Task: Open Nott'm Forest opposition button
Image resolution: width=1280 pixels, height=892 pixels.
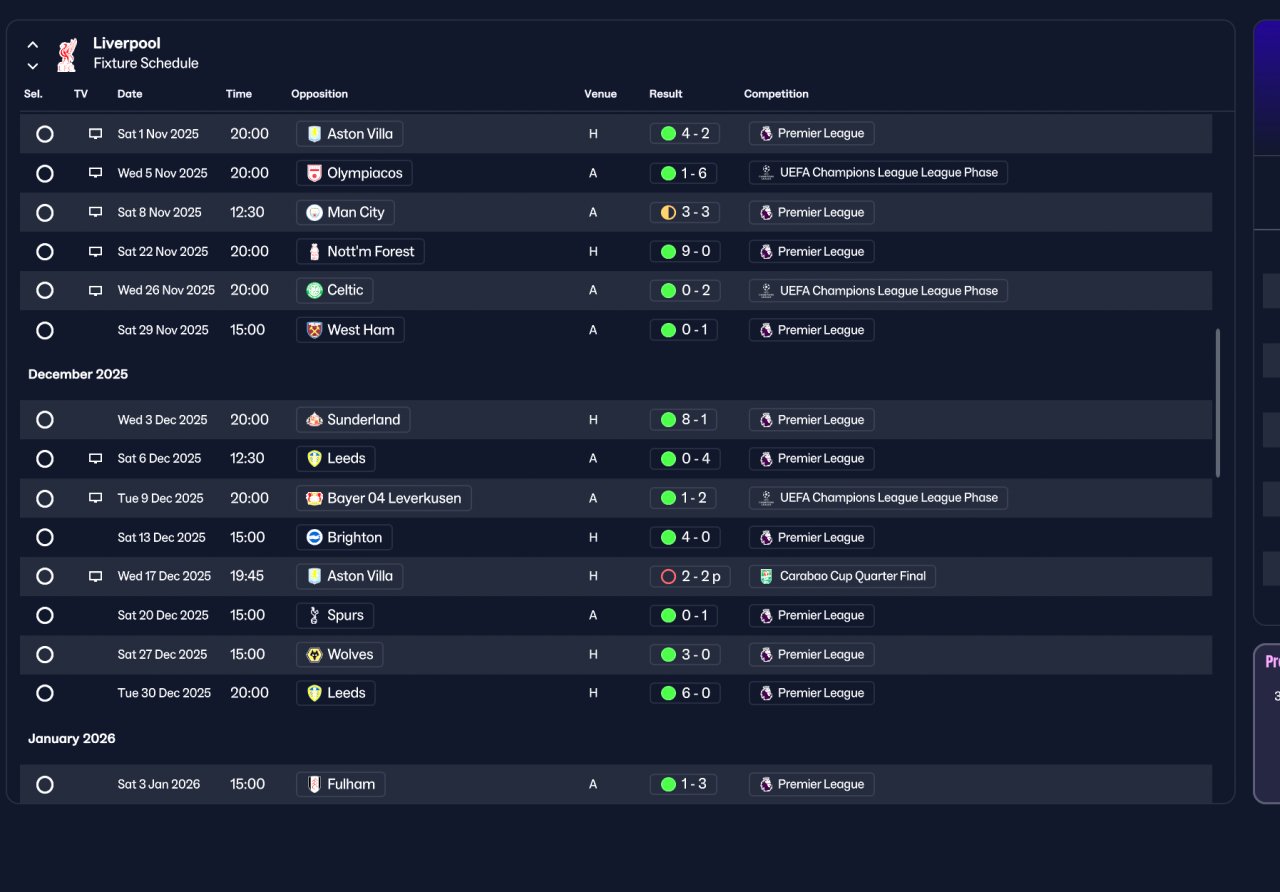Action: click(360, 251)
